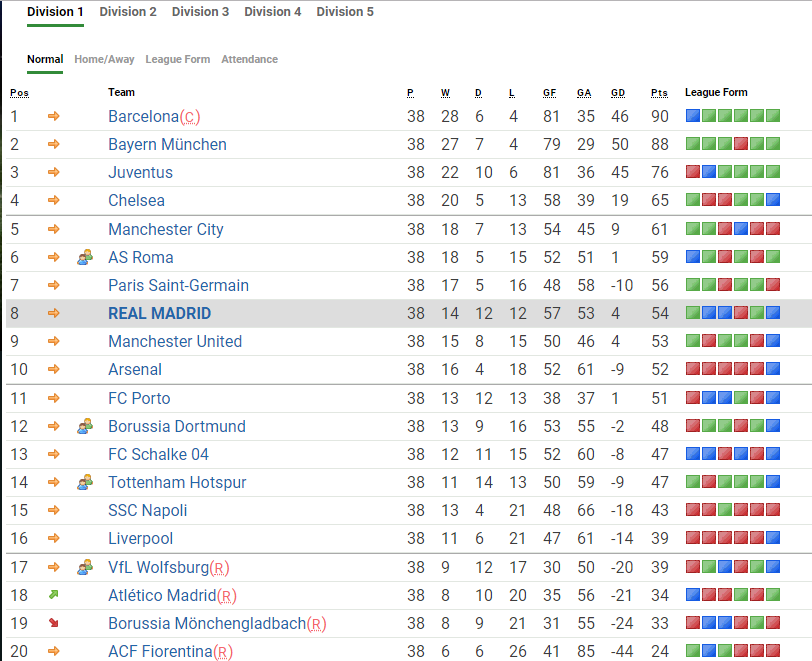Open the Manchester City team page
The image size is (812, 661).
click(166, 229)
